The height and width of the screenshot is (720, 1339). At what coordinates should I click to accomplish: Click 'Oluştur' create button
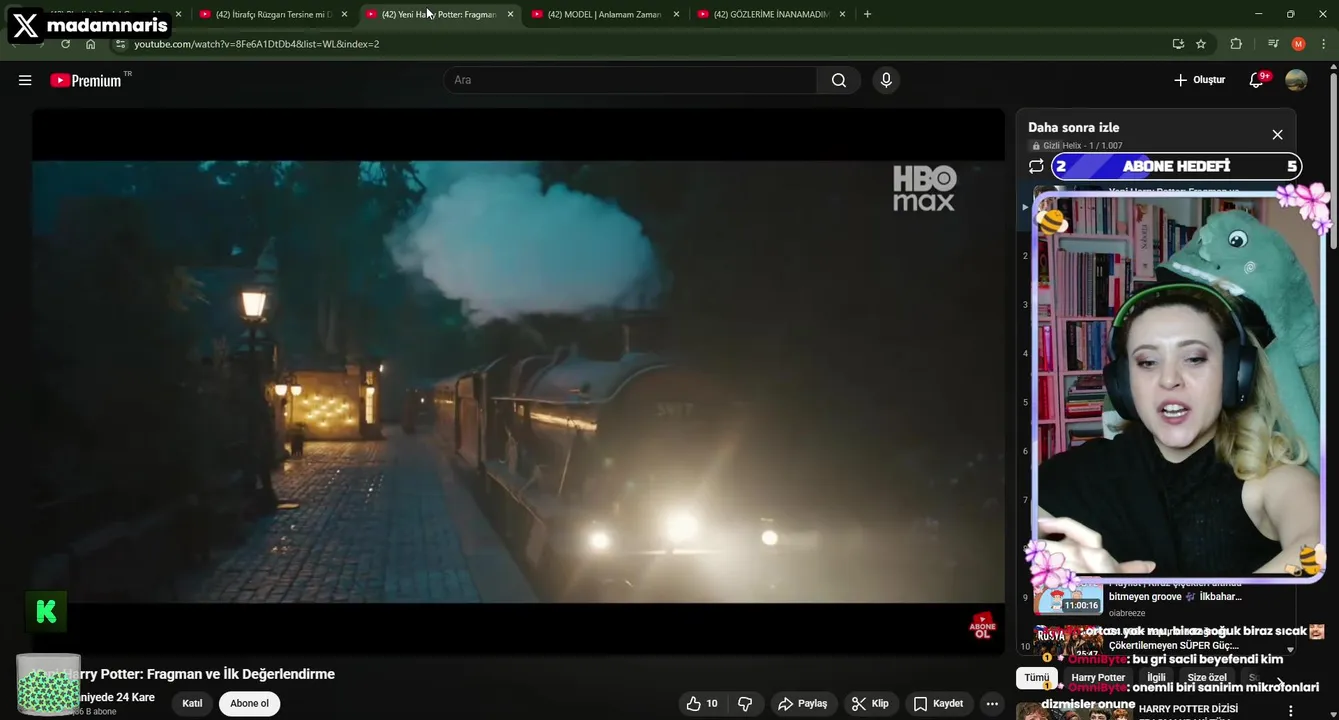pos(1199,80)
